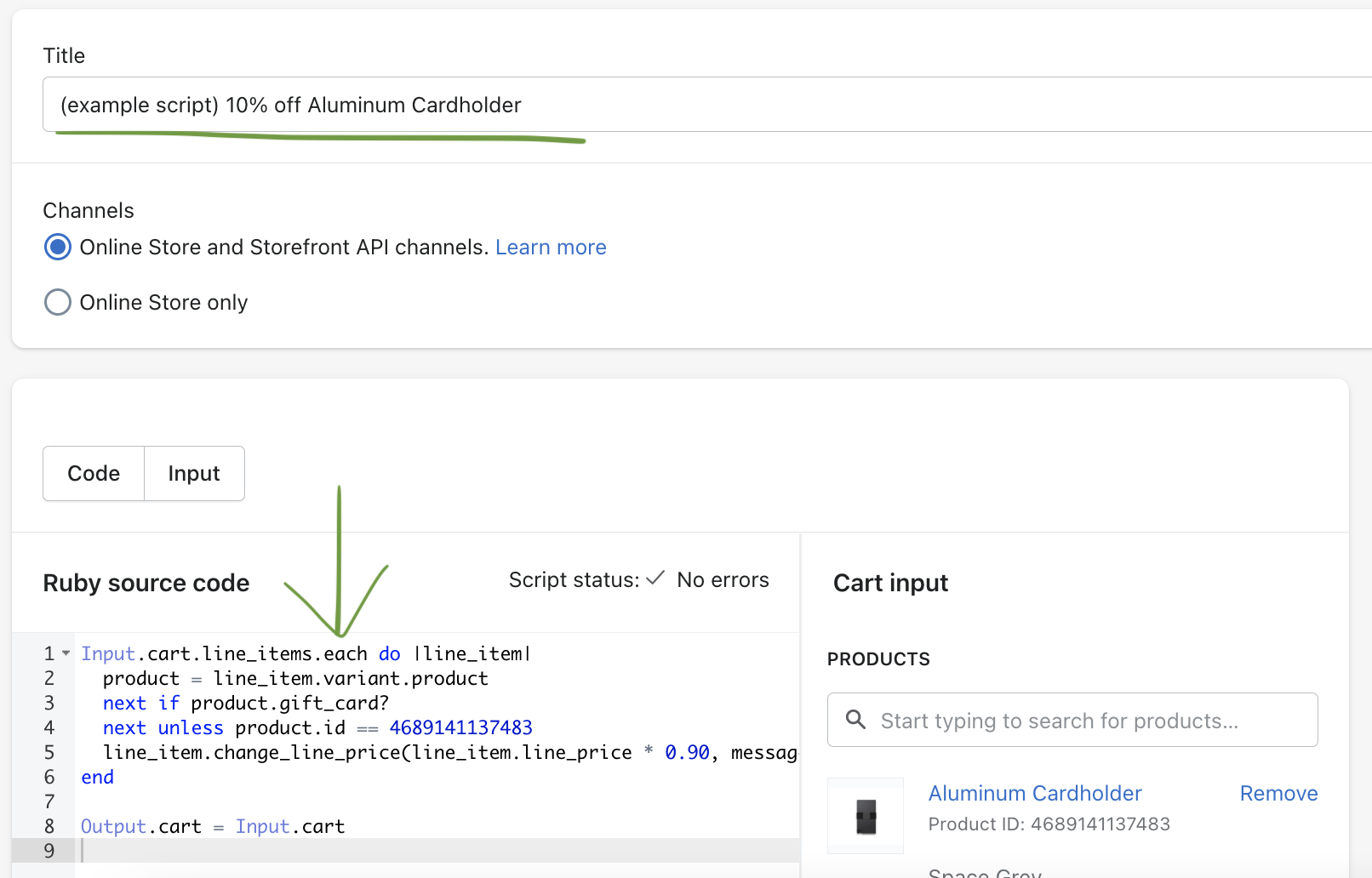Click line number 5 in the gutter
Image resolution: width=1372 pixels, height=878 pixels.
(x=49, y=752)
